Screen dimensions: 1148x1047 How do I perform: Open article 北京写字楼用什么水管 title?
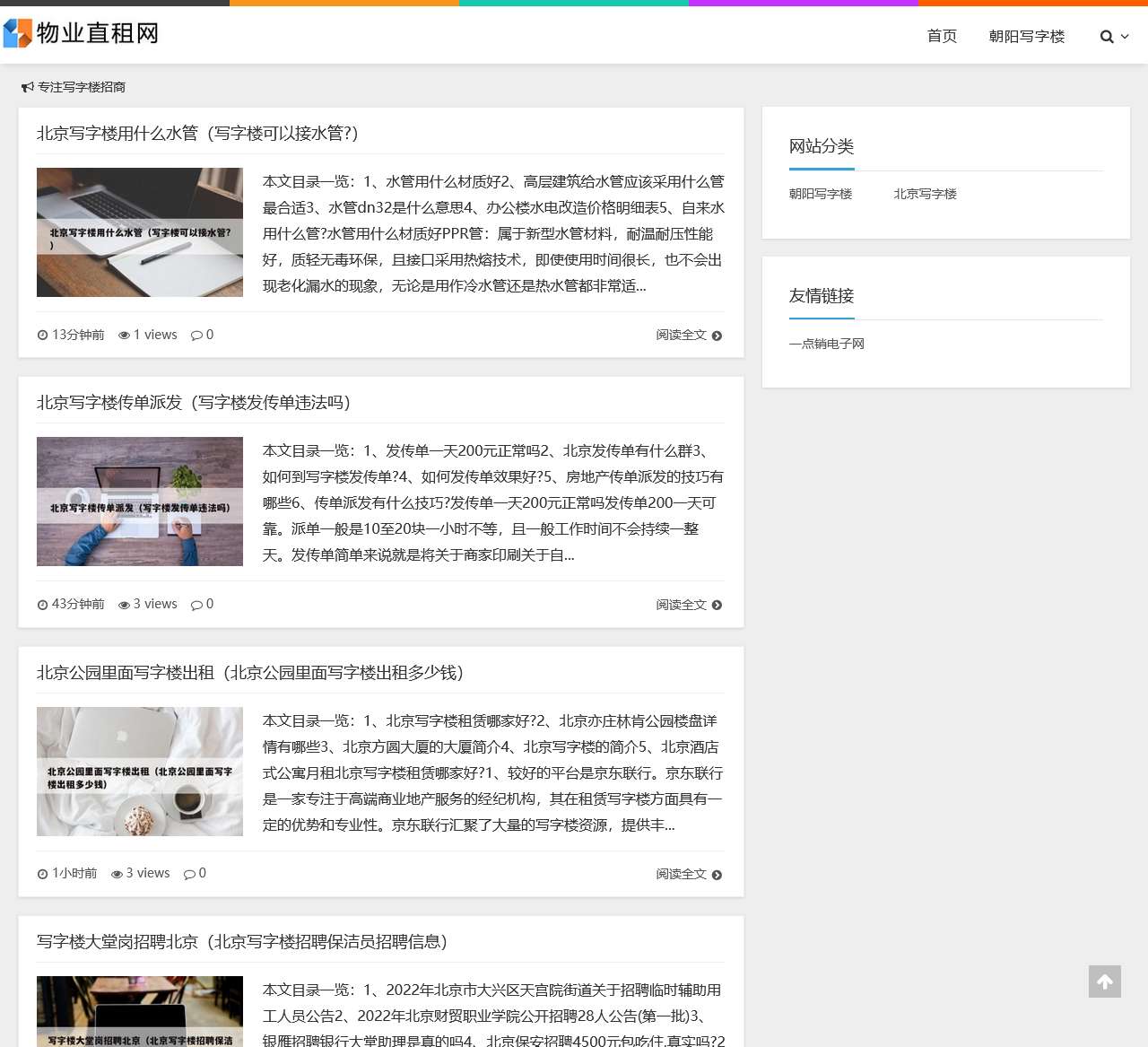click(x=197, y=134)
